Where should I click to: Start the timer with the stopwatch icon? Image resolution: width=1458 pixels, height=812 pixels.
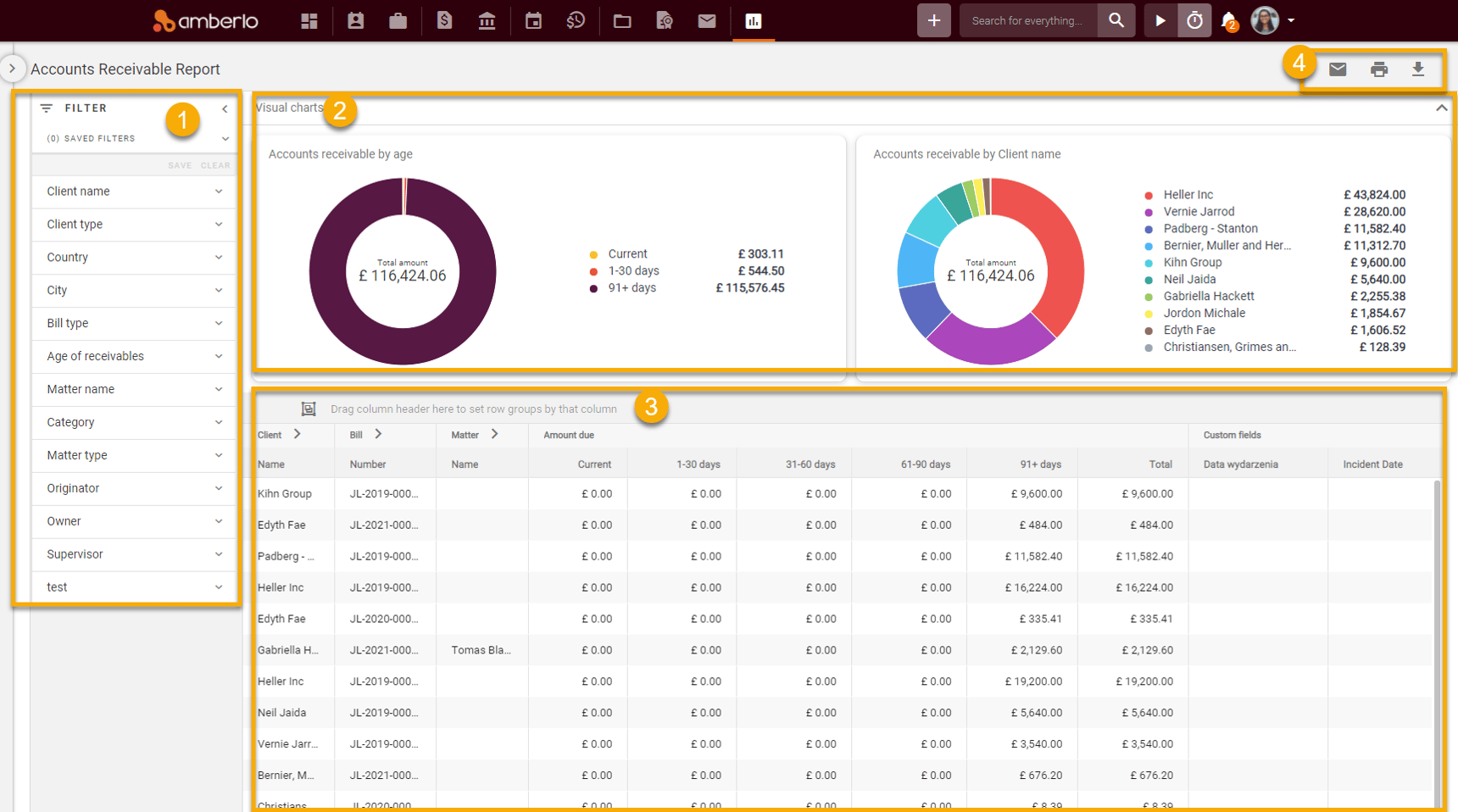(1194, 20)
